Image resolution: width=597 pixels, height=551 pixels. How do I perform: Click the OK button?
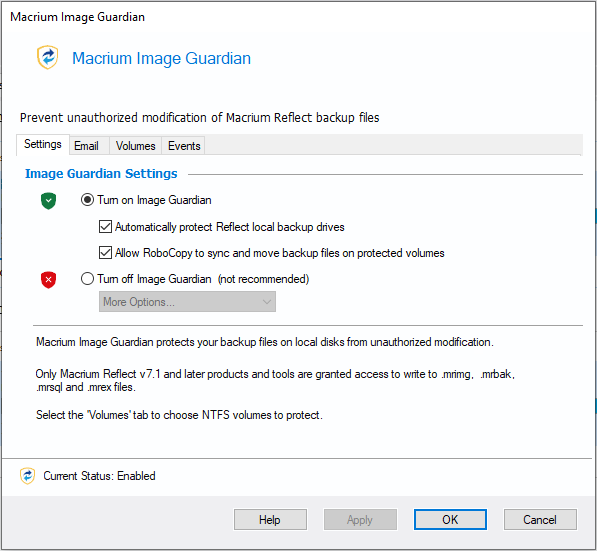click(x=450, y=519)
